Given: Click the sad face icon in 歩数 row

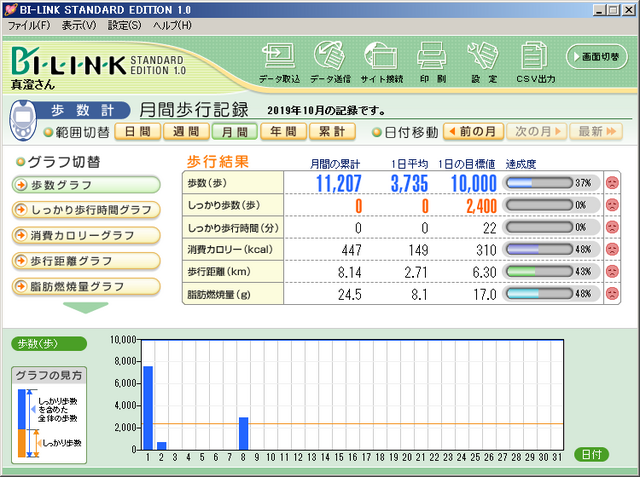Looking at the screenshot, I should point(612,183).
